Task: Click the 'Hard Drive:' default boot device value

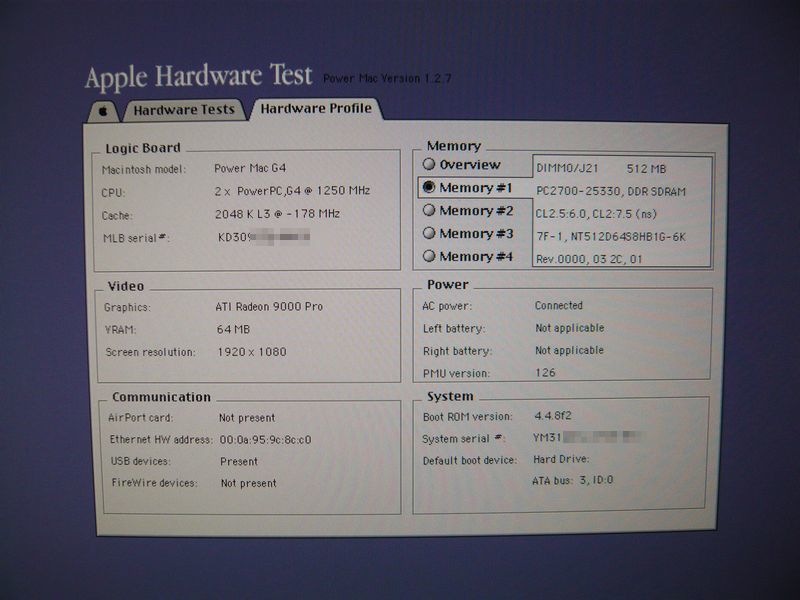Action: coord(561,459)
